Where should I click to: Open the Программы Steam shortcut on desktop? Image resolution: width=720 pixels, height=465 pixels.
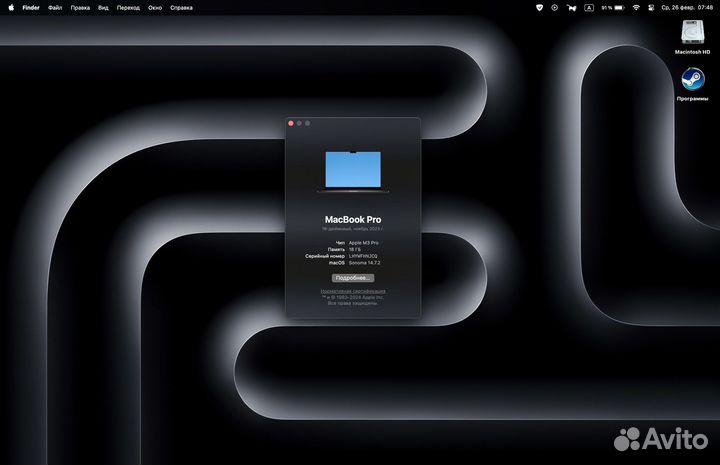692,80
